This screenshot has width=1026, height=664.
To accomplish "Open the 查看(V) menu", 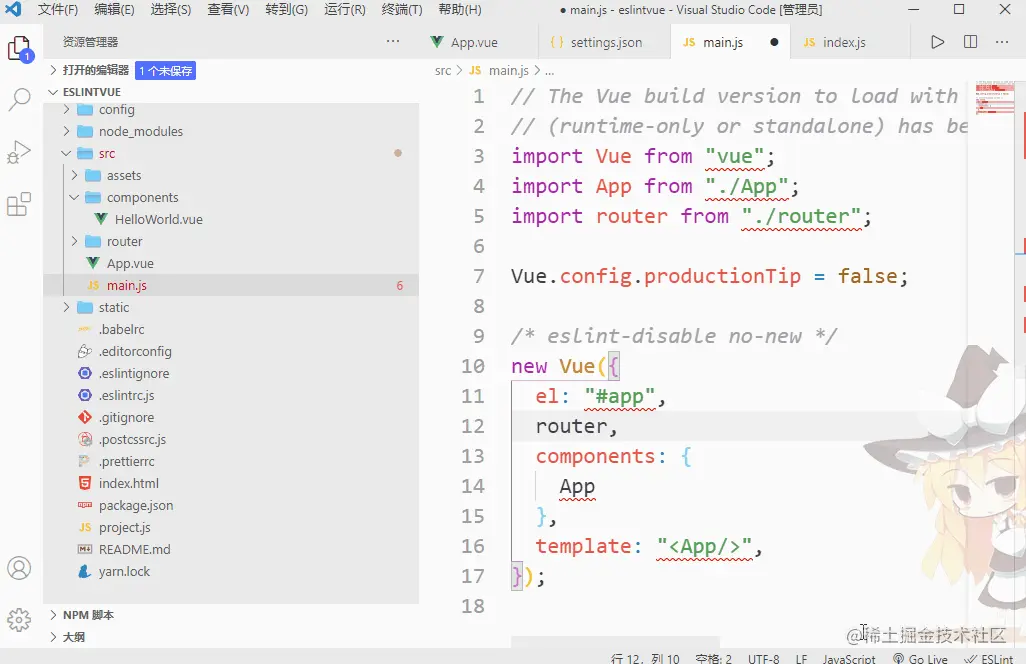I will (x=228, y=9).
